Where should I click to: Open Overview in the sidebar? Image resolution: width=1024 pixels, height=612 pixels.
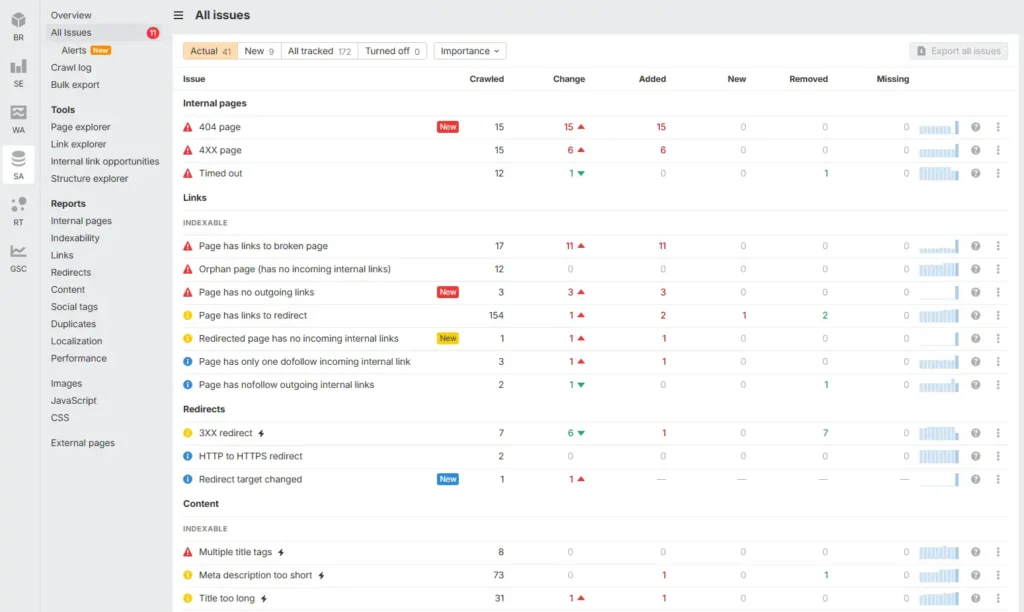click(71, 15)
